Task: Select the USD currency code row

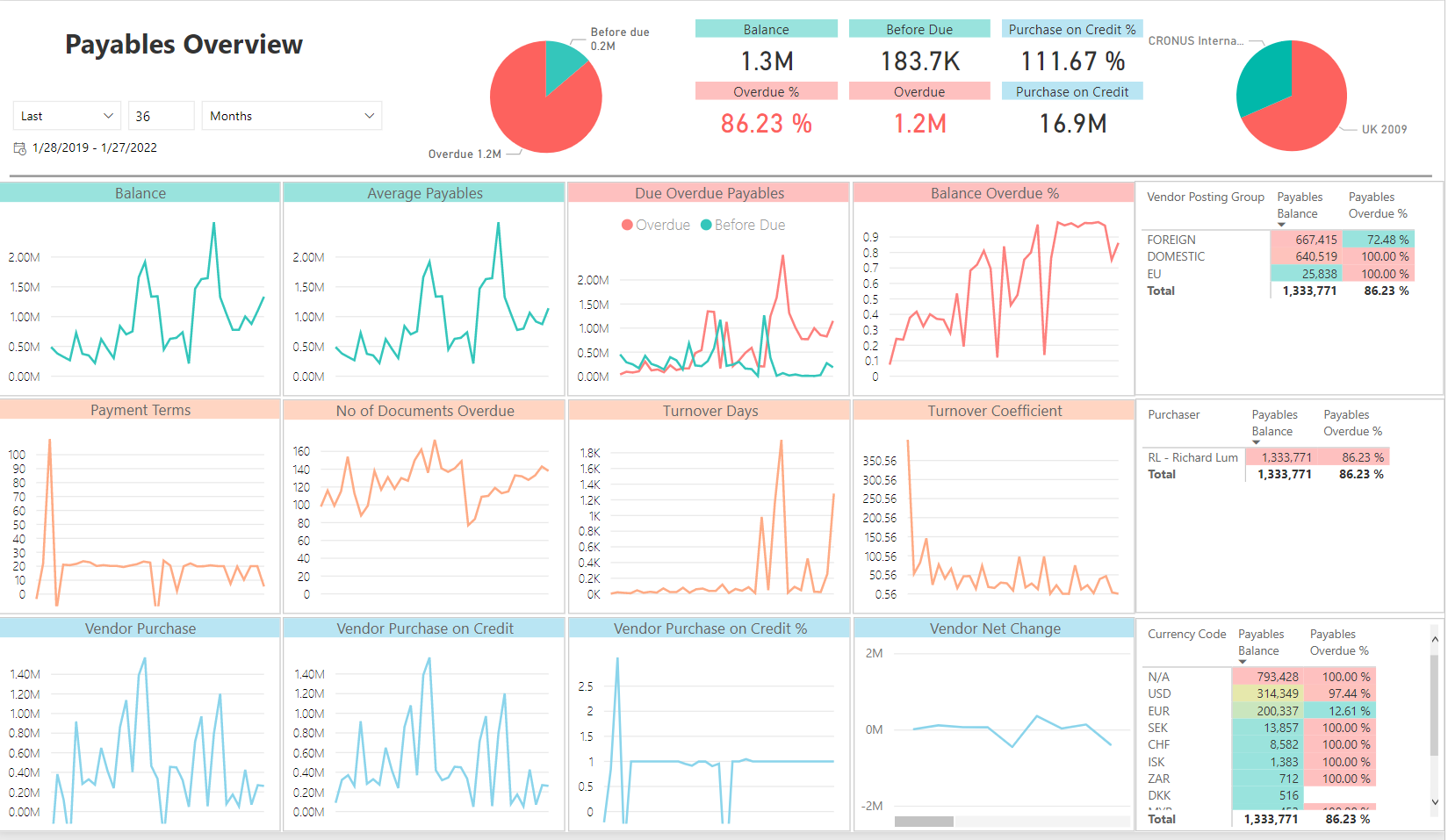Action: tap(1159, 693)
